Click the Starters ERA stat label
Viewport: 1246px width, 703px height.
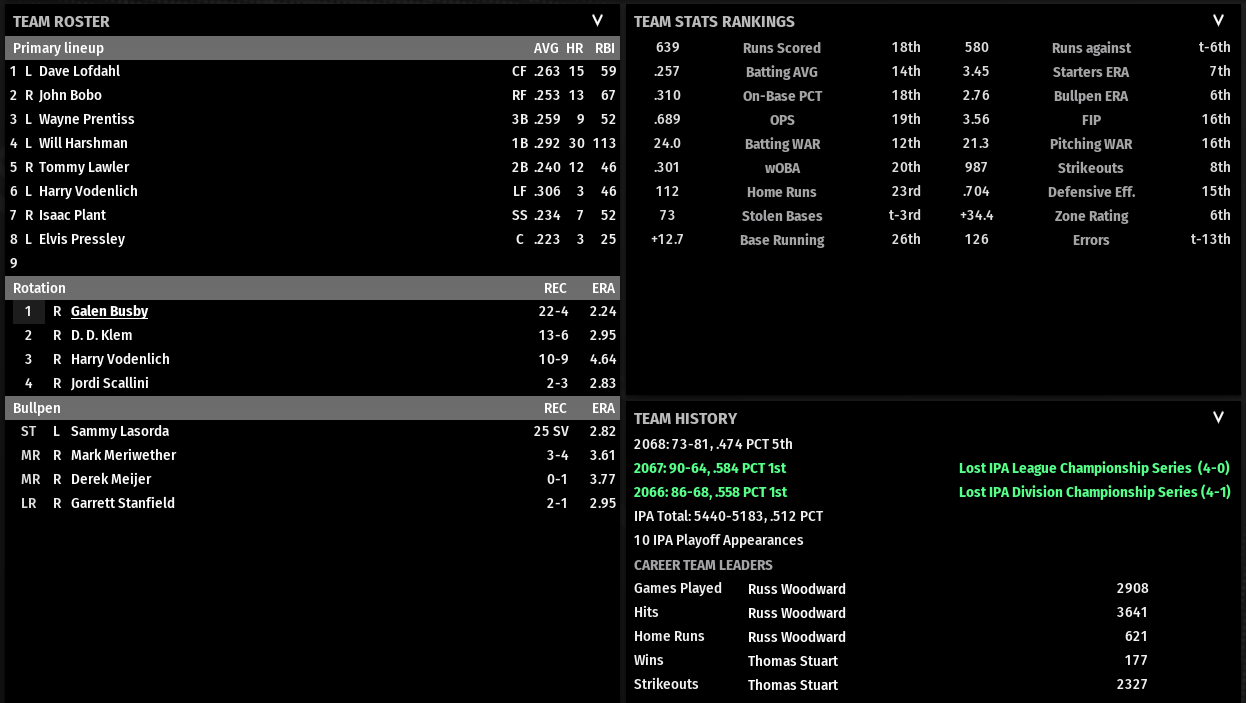1091,72
